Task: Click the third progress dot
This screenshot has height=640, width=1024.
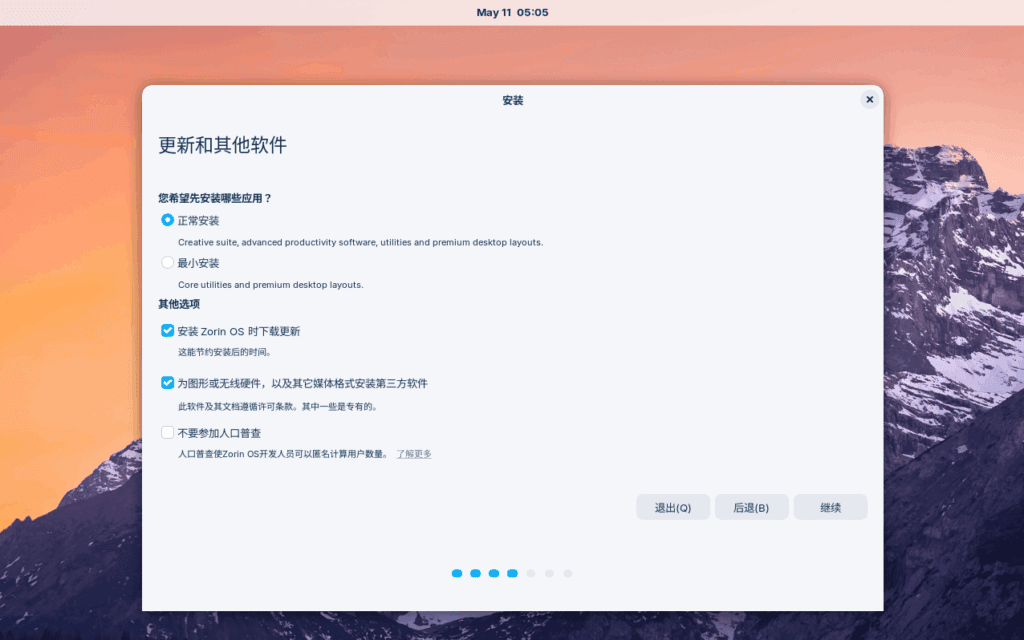Action: point(494,574)
